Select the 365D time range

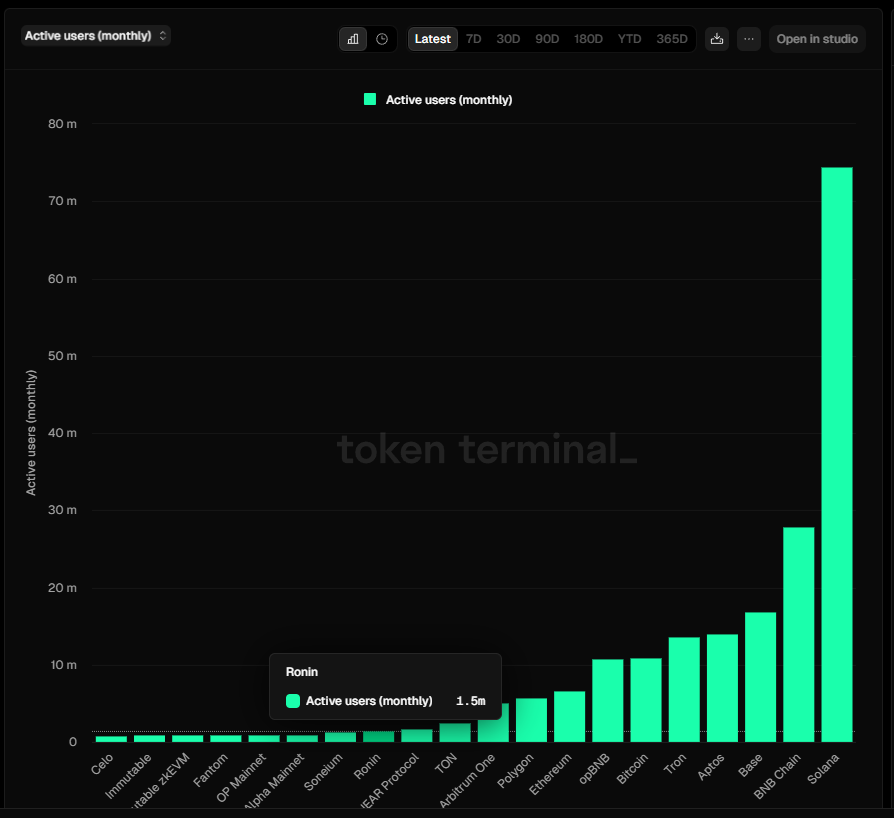click(672, 39)
